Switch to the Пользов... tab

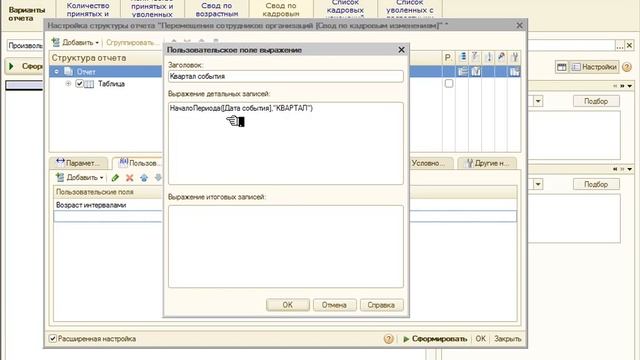139,163
